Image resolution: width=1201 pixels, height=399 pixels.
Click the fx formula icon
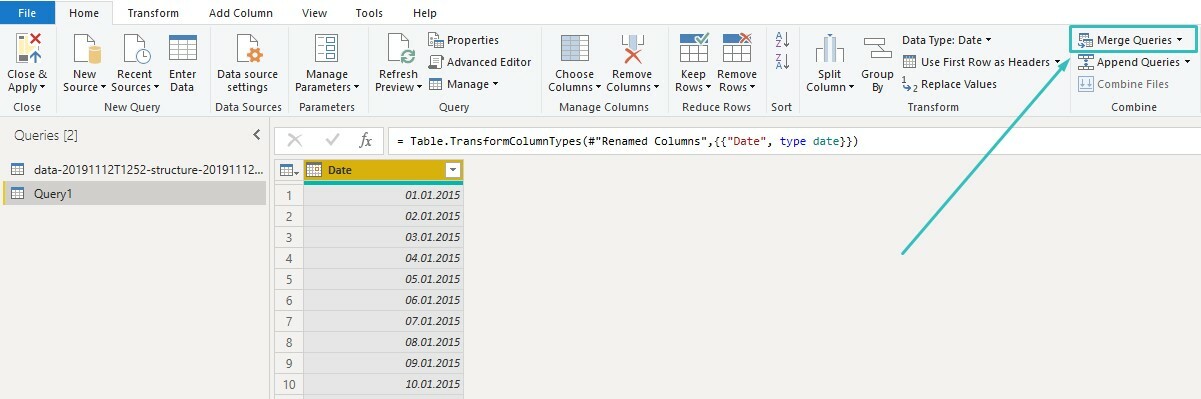click(x=366, y=141)
